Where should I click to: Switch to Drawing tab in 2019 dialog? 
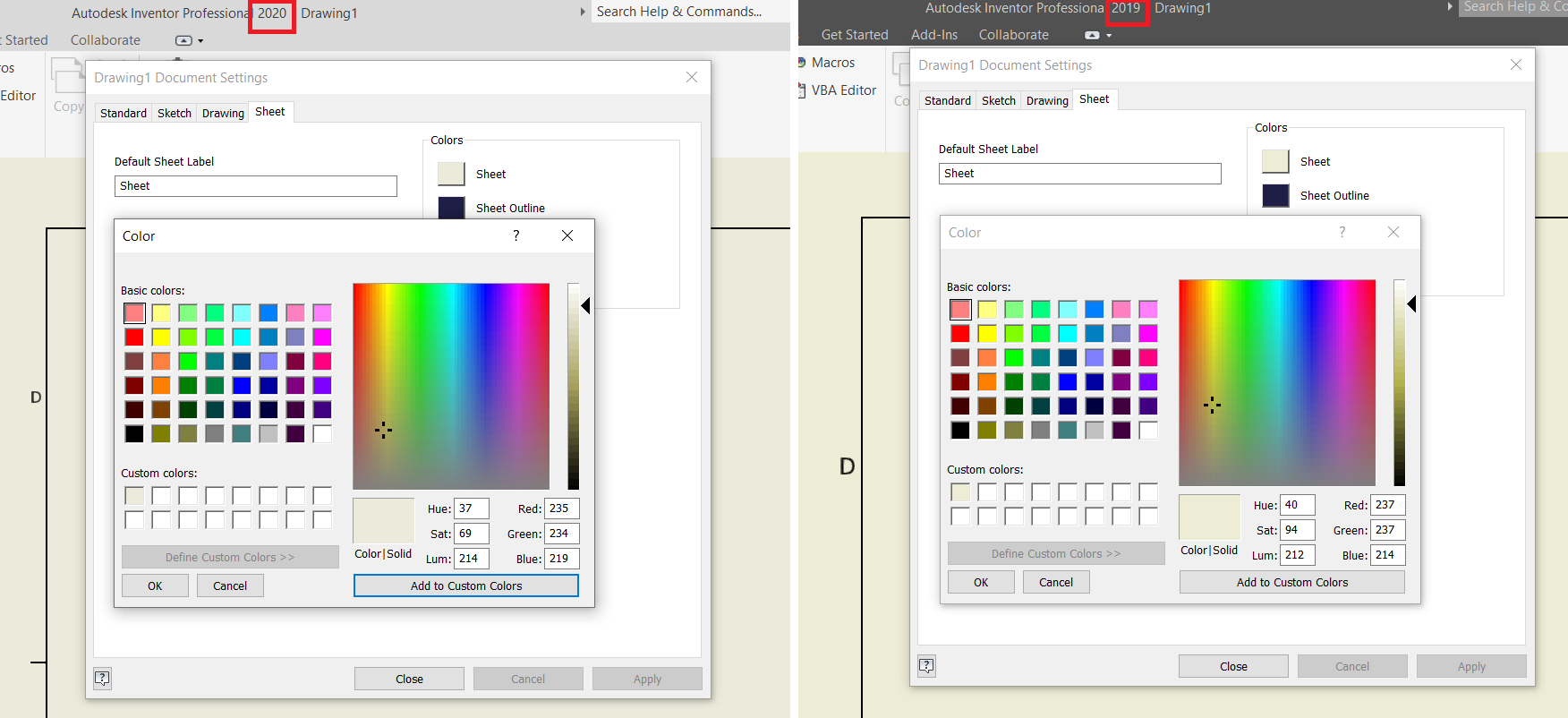click(1047, 100)
